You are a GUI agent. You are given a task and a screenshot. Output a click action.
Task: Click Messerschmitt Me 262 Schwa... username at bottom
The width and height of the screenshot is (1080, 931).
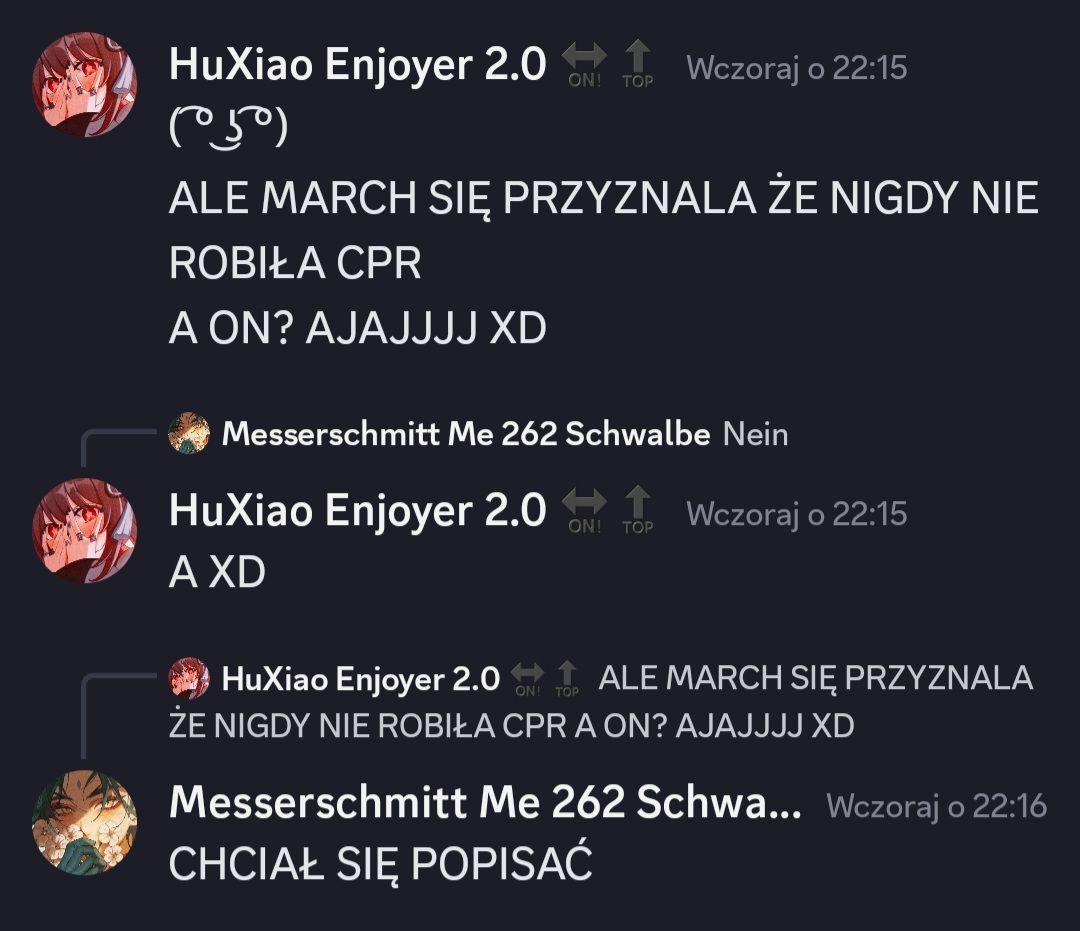(486, 803)
